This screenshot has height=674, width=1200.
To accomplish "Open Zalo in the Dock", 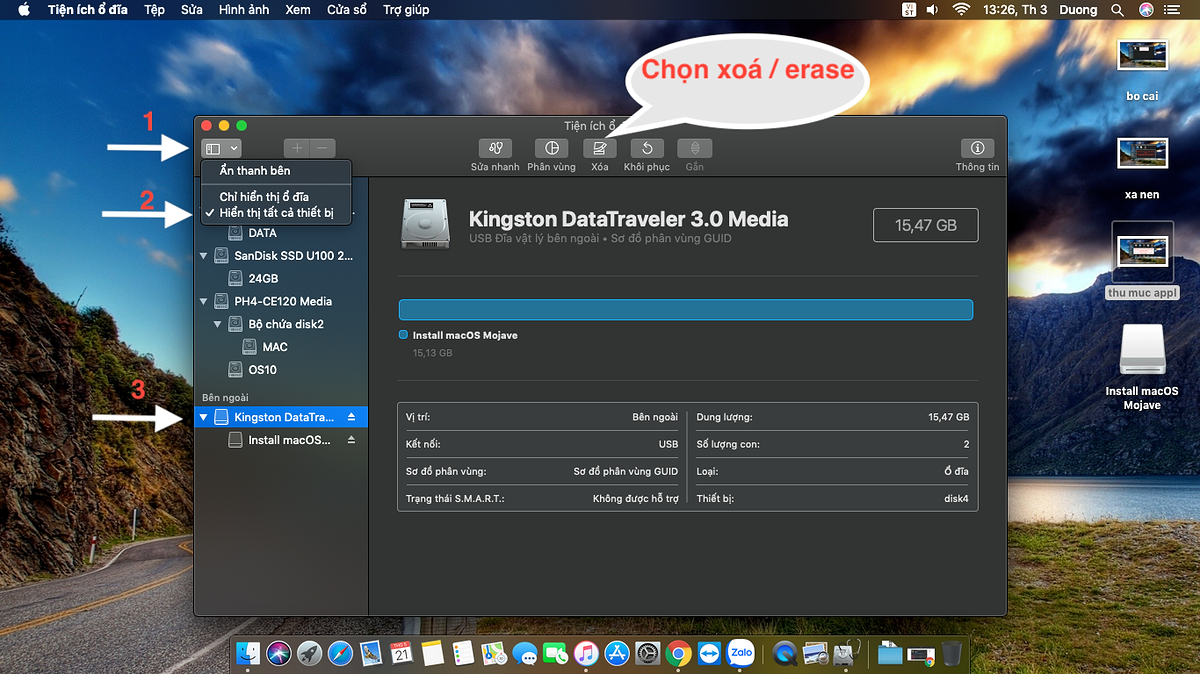I will (741, 653).
